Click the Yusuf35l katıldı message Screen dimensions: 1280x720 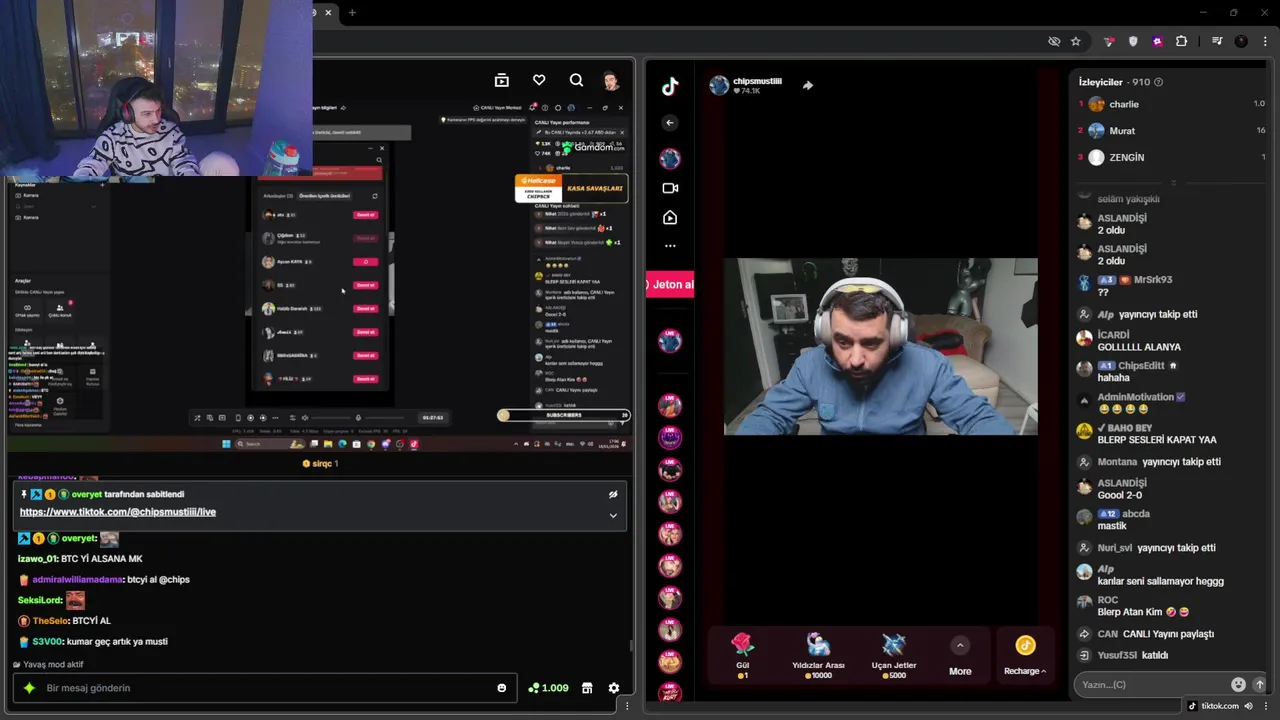point(1133,655)
